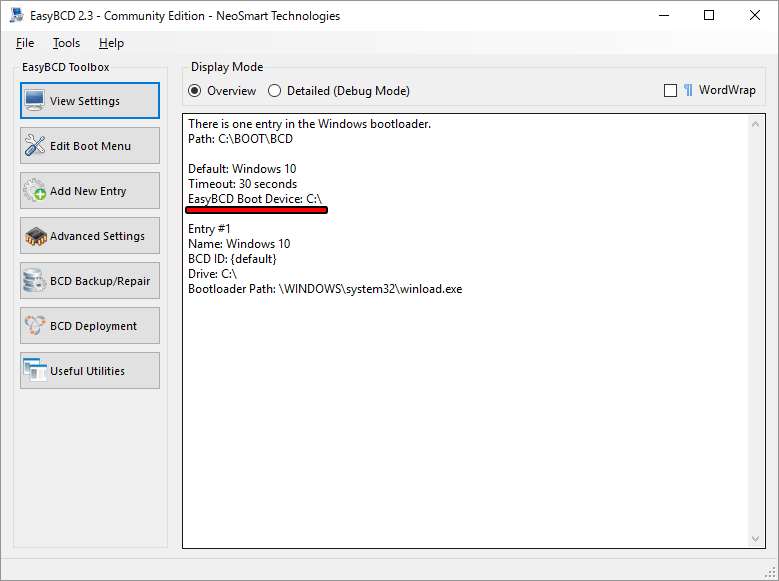Click the Advanced Settings chip icon
The width and height of the screenshot is (779, 581).
point(35,236)
